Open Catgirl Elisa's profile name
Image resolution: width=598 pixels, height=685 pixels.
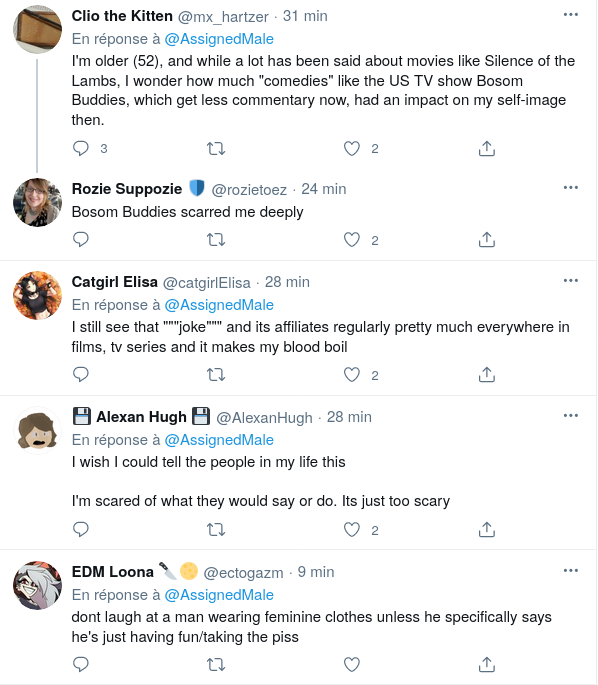pos(114,282)
